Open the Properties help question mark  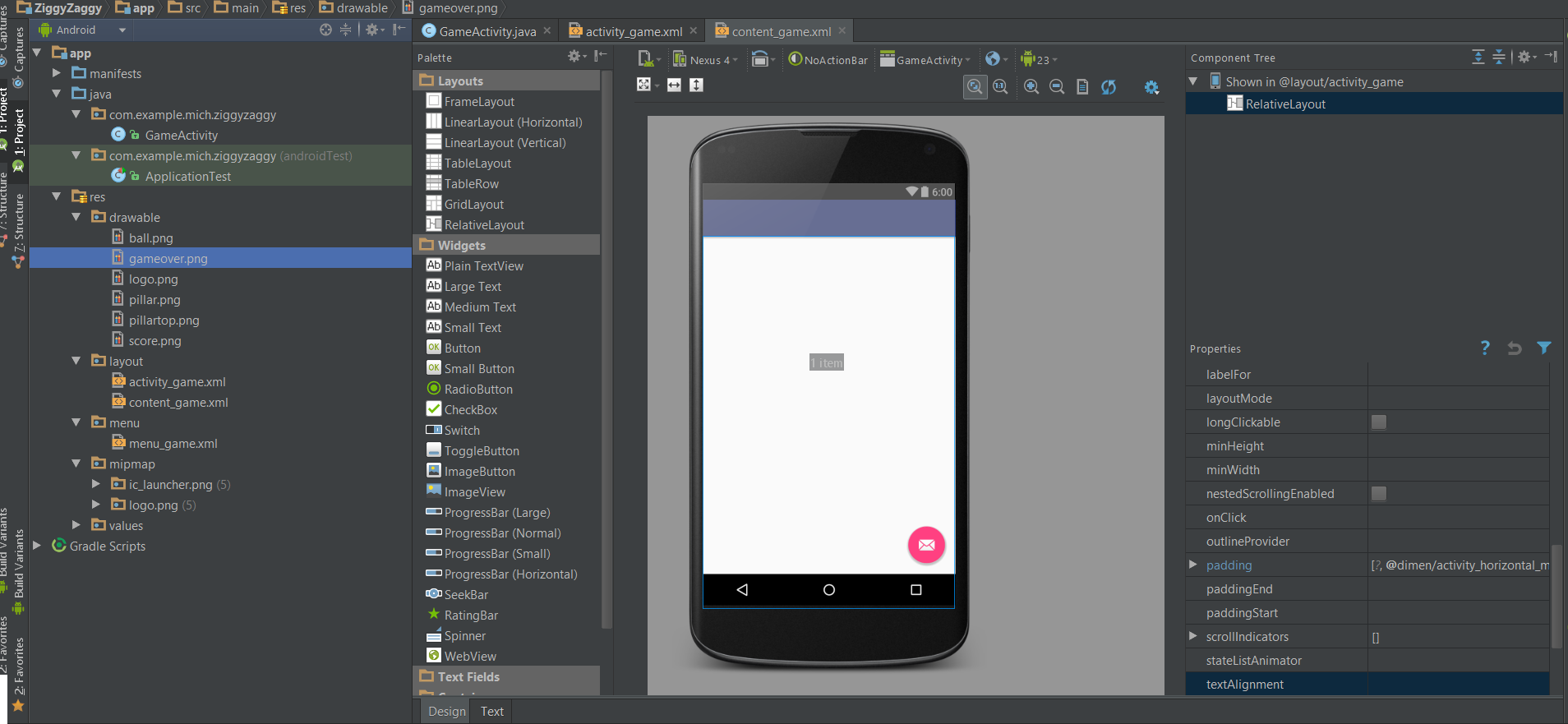point(1485,348)
